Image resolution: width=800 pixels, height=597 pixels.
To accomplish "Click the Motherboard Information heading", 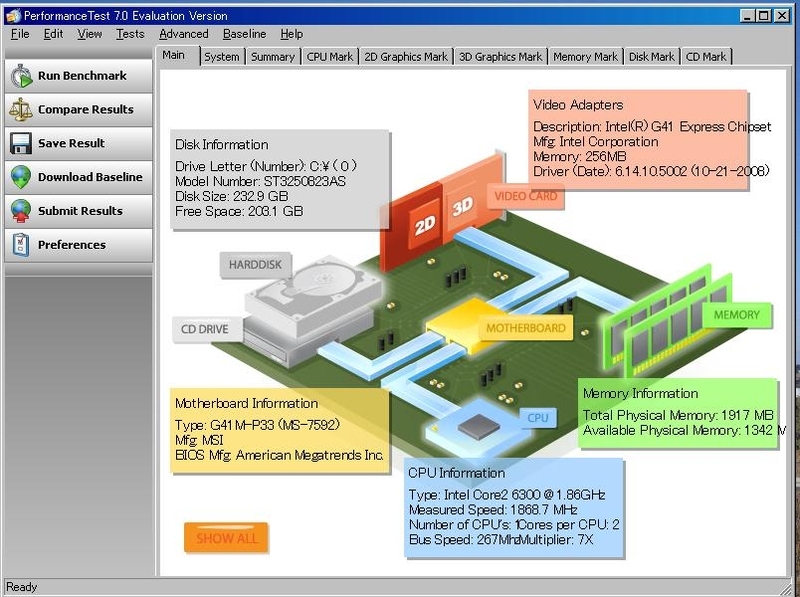I will point(246,404).
